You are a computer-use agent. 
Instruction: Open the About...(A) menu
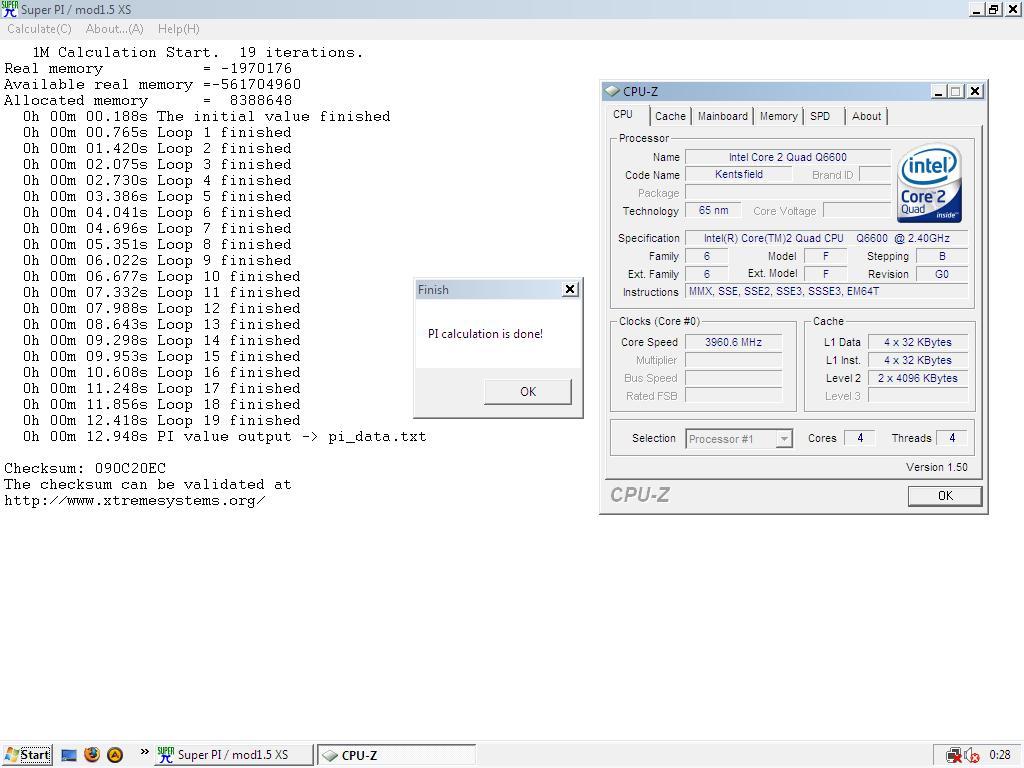[x=114, y=29]
